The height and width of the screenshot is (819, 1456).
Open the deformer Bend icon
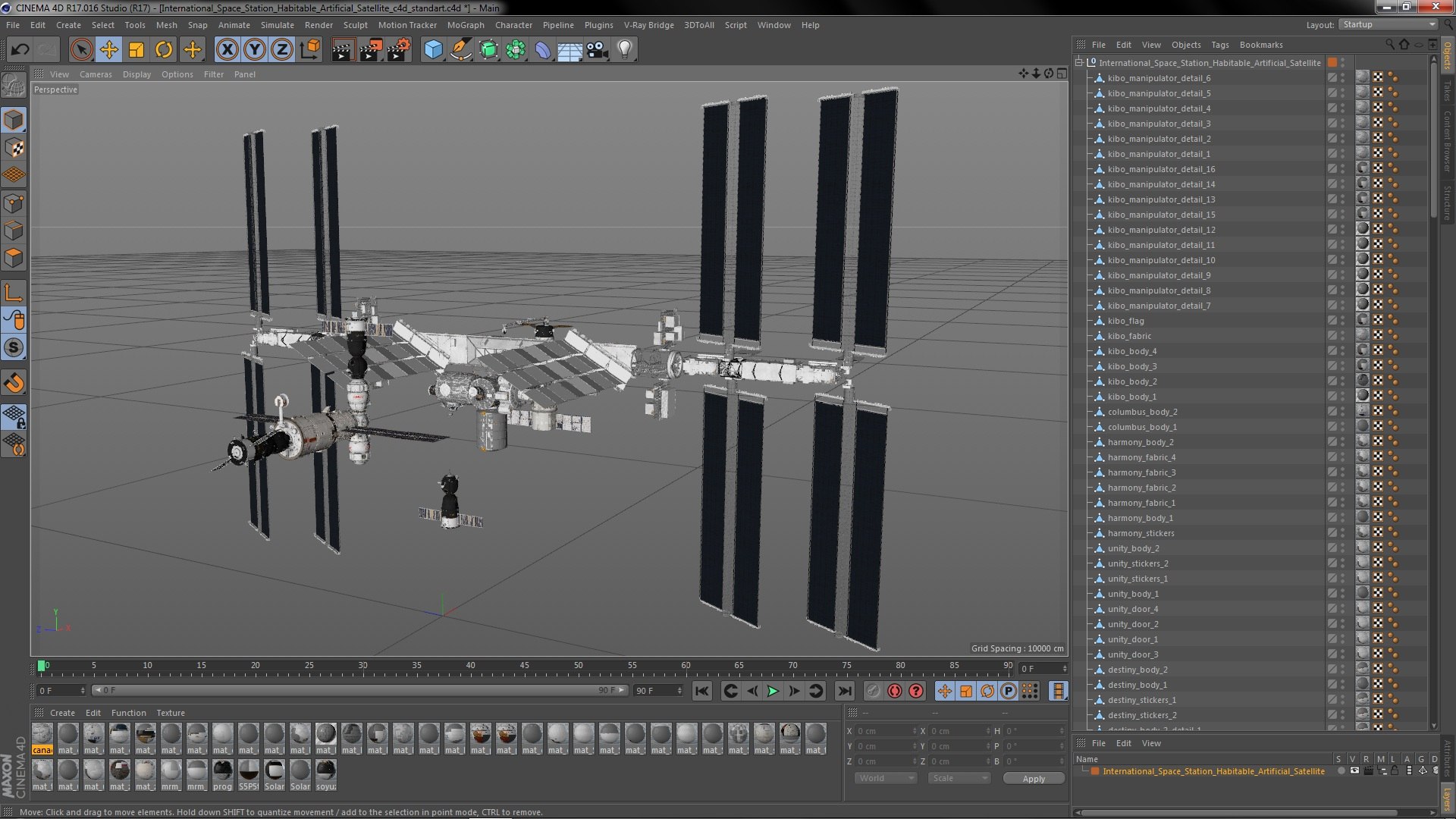pos(543,50)
